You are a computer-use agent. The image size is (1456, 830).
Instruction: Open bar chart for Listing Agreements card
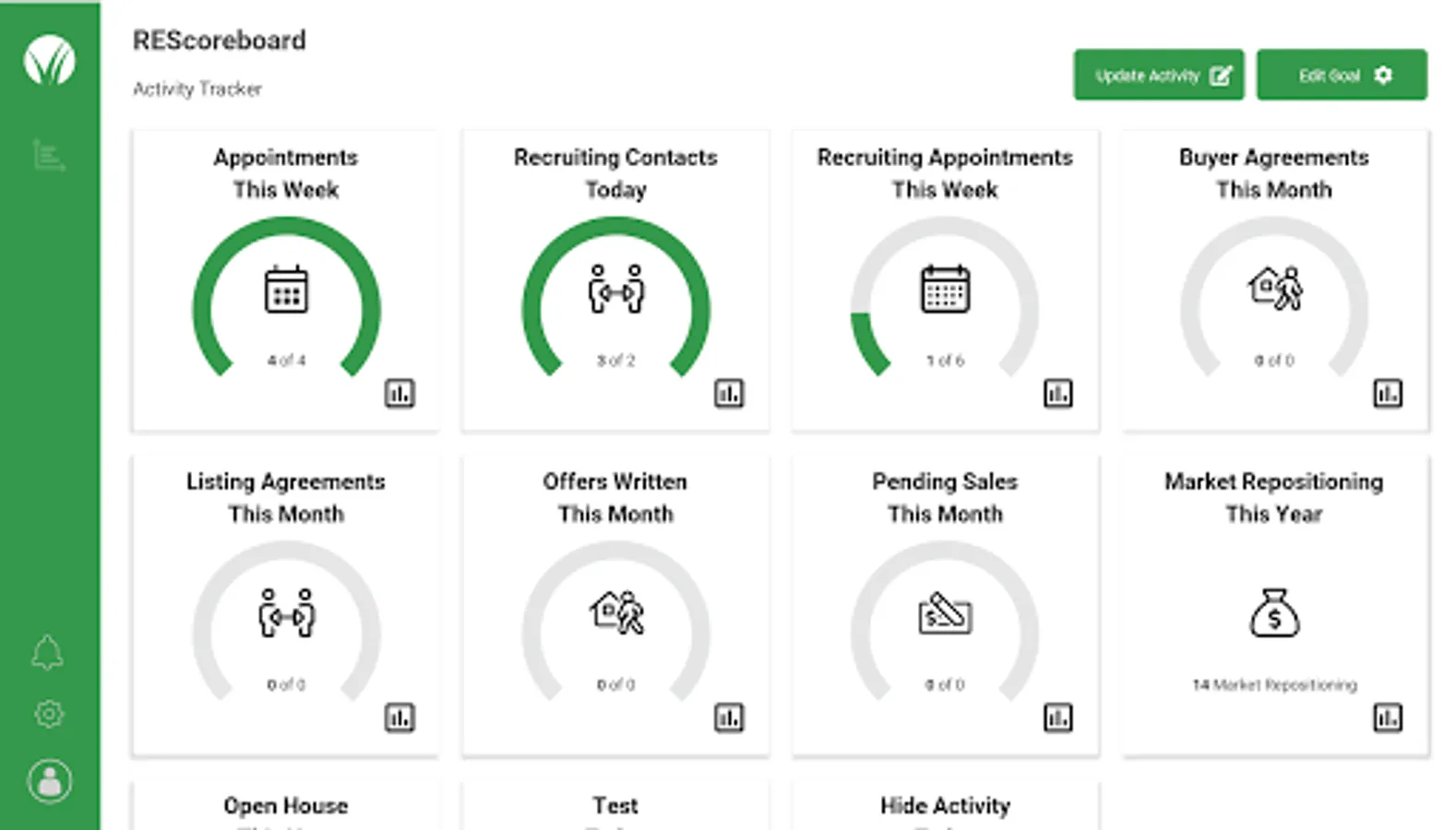[x=400, y=717]
